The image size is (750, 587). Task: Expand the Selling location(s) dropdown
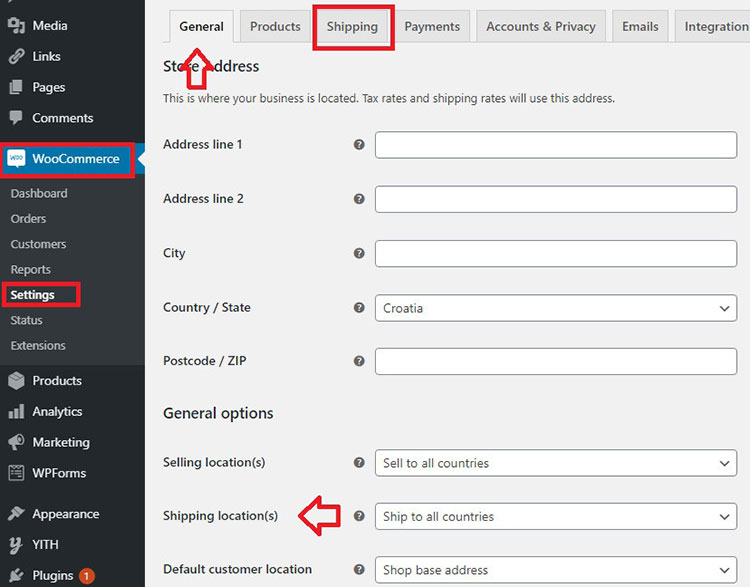(x=556, y=463)
